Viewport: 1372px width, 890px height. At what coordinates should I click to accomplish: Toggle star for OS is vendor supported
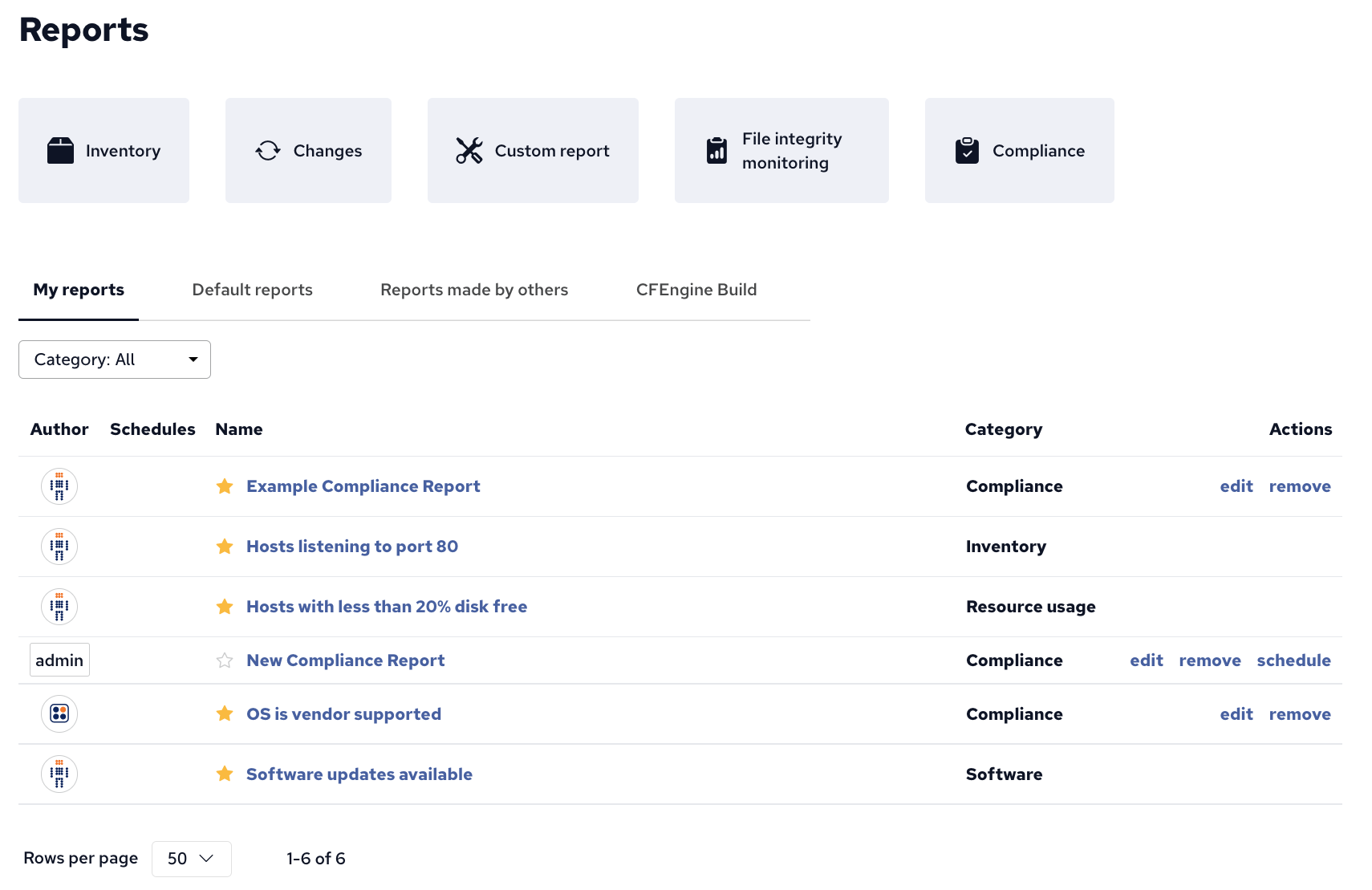225,713
